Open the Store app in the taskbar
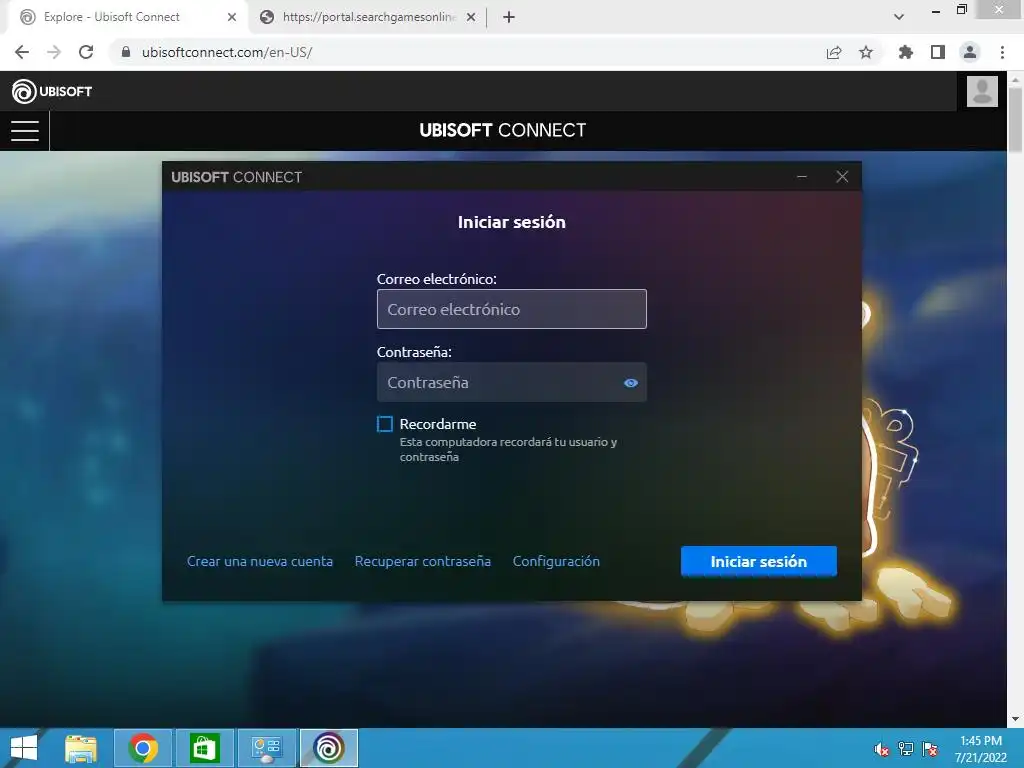This screenshot has height=768, width=1024. pos(204,748)
